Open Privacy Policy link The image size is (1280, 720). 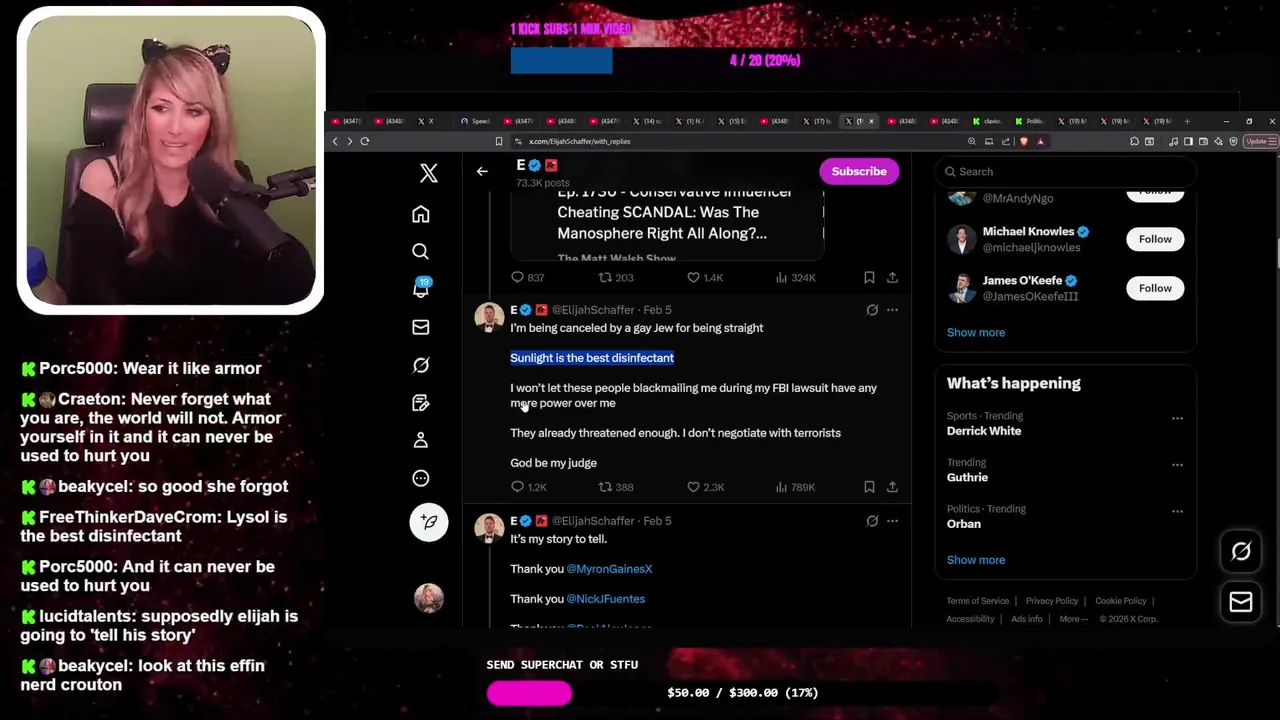coord(1052,601)
